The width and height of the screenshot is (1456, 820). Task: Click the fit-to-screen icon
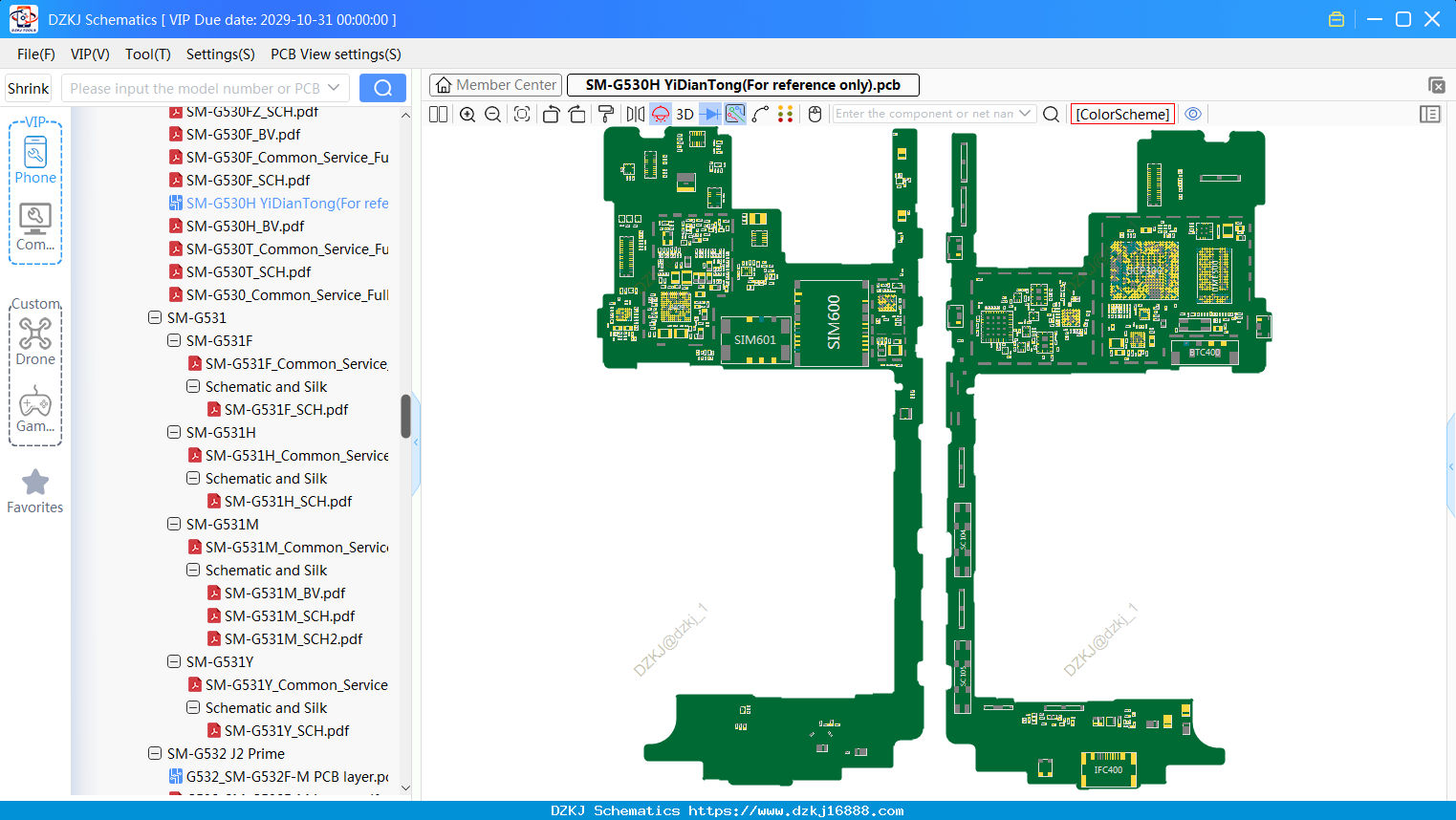[x=522, y=114]
